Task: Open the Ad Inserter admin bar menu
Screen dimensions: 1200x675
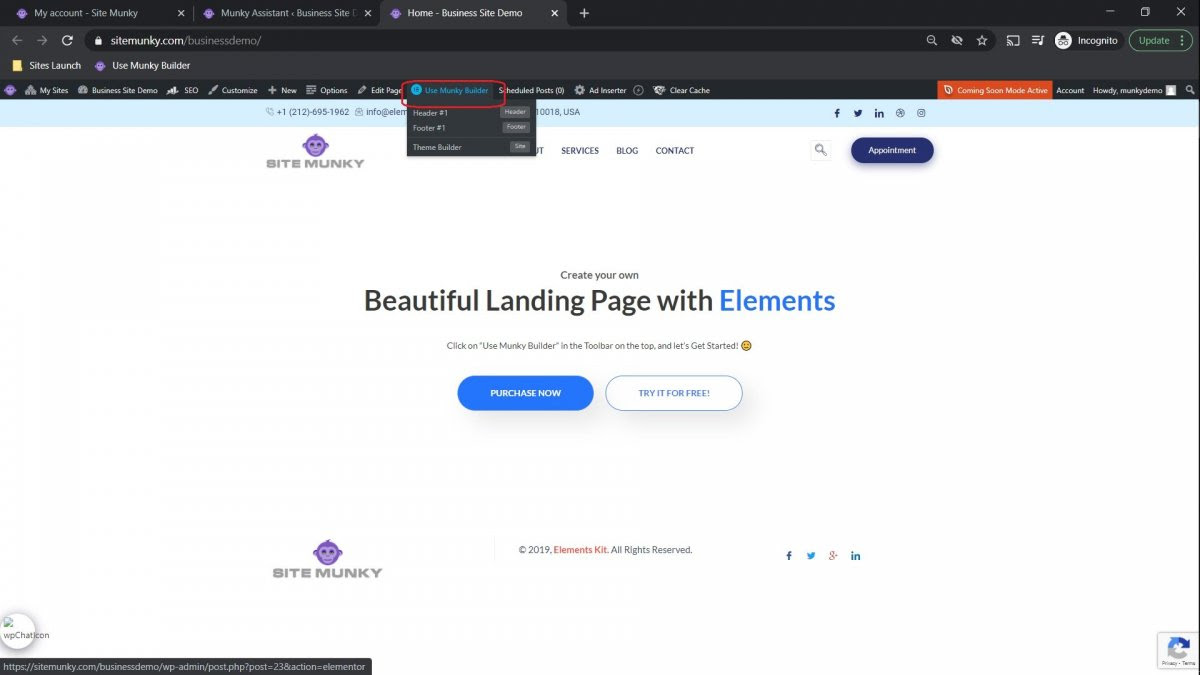Action: coord(601,90)
